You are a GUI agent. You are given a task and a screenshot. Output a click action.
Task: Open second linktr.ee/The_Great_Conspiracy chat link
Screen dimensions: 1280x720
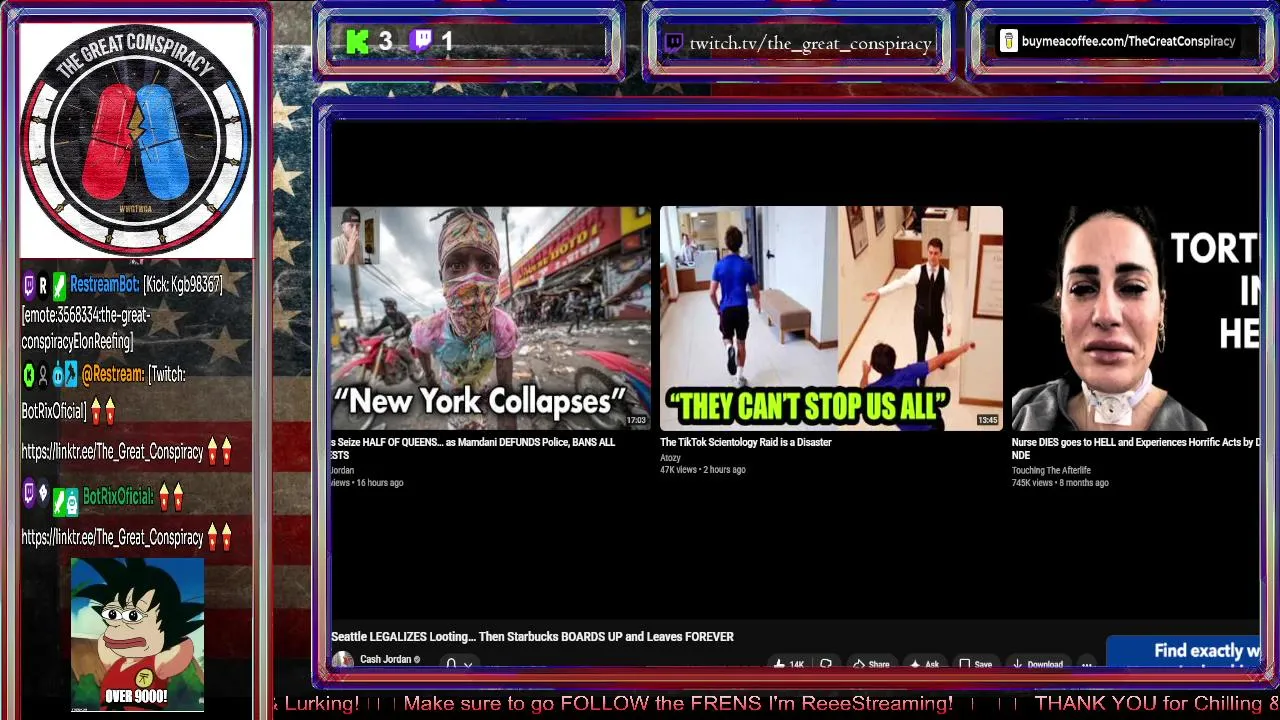click(x=112, y=538)
